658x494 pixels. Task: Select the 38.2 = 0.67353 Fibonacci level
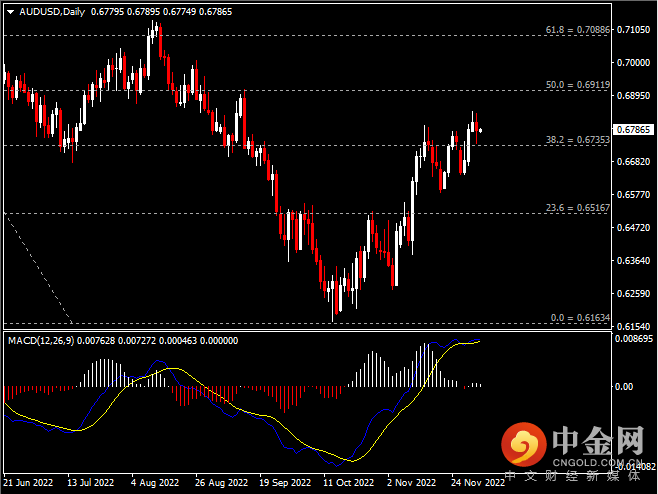pos(577,141)
